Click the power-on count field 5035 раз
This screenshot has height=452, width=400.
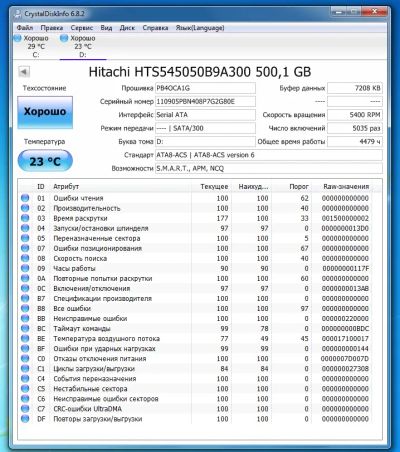tap(355, 128)
